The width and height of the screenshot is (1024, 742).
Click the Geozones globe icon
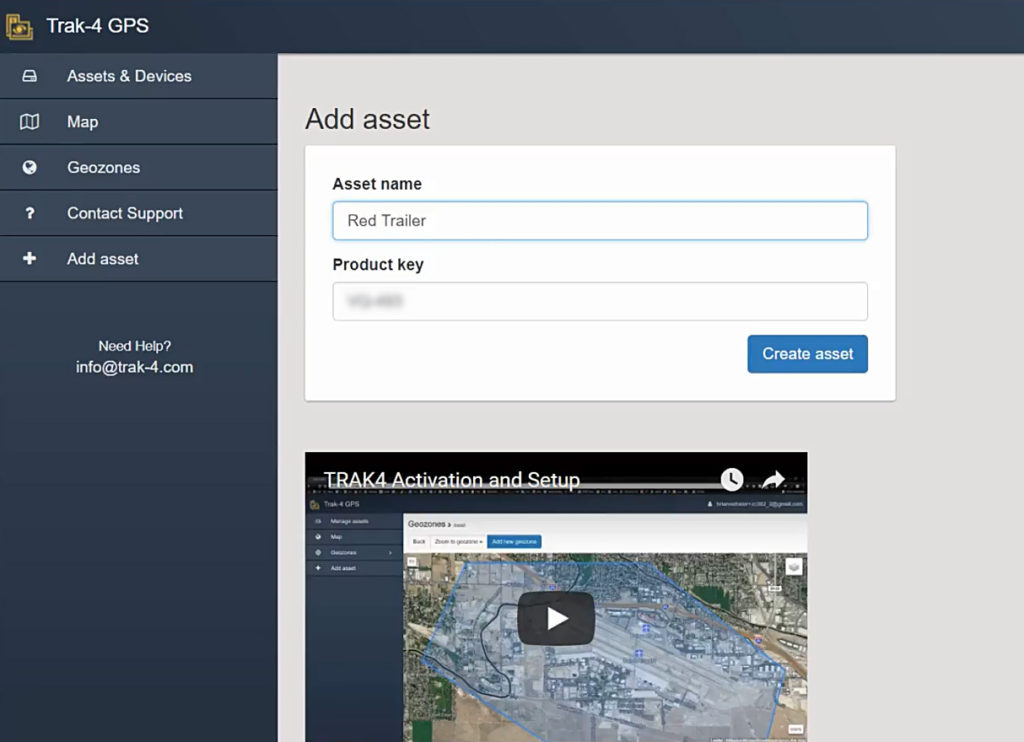coord(29,168)
